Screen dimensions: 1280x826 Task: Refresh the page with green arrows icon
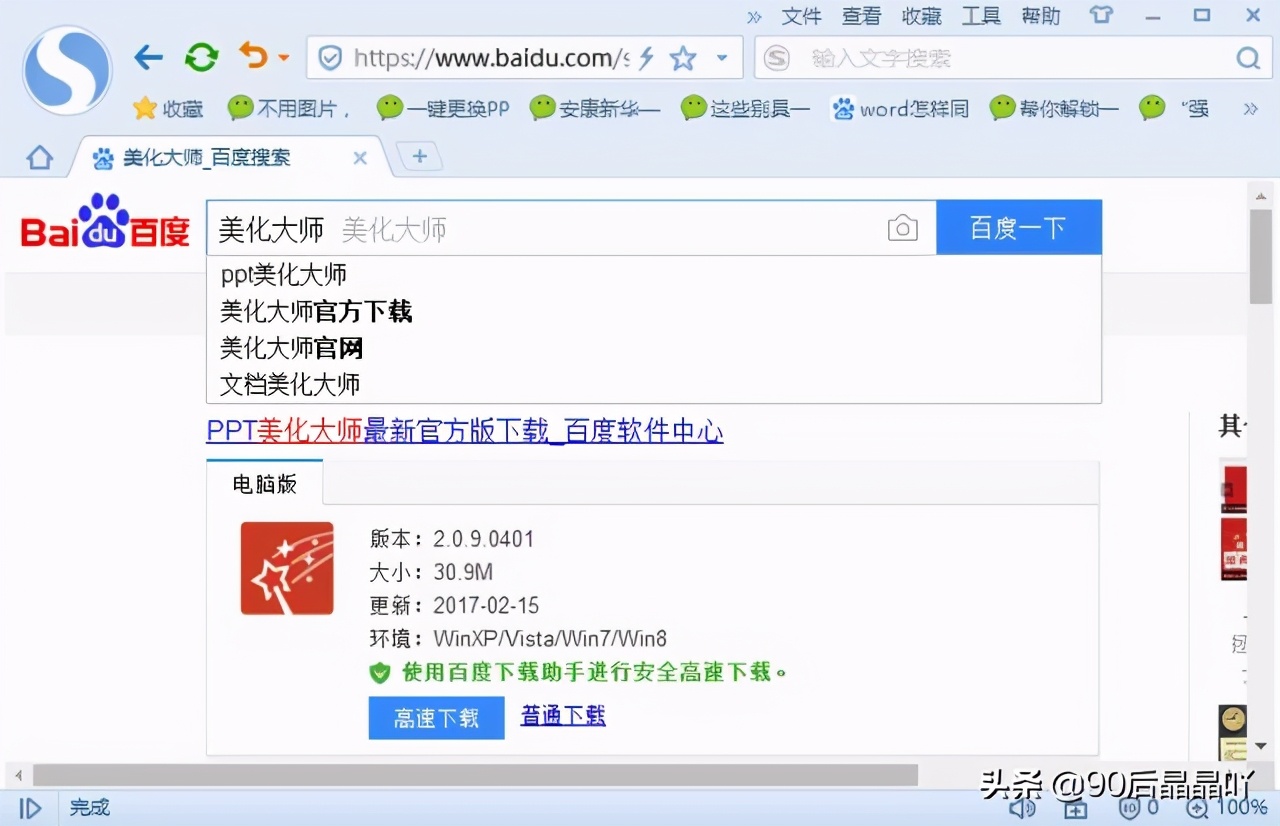(x=201, y=57)
